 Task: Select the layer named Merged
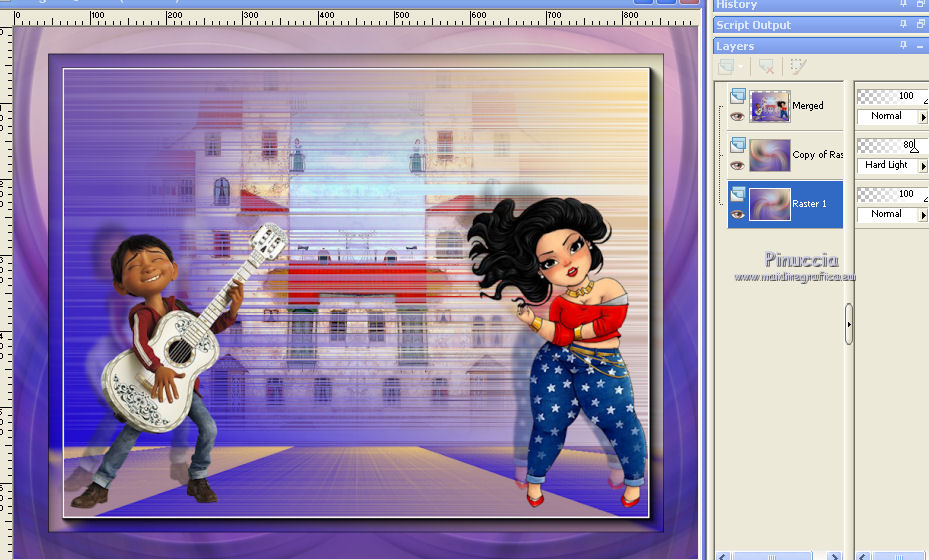click(x=808, y=105)
